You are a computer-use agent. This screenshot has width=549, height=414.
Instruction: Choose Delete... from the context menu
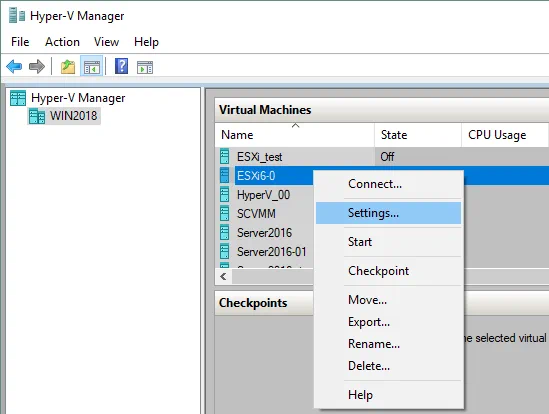click(x=388, y=366)
